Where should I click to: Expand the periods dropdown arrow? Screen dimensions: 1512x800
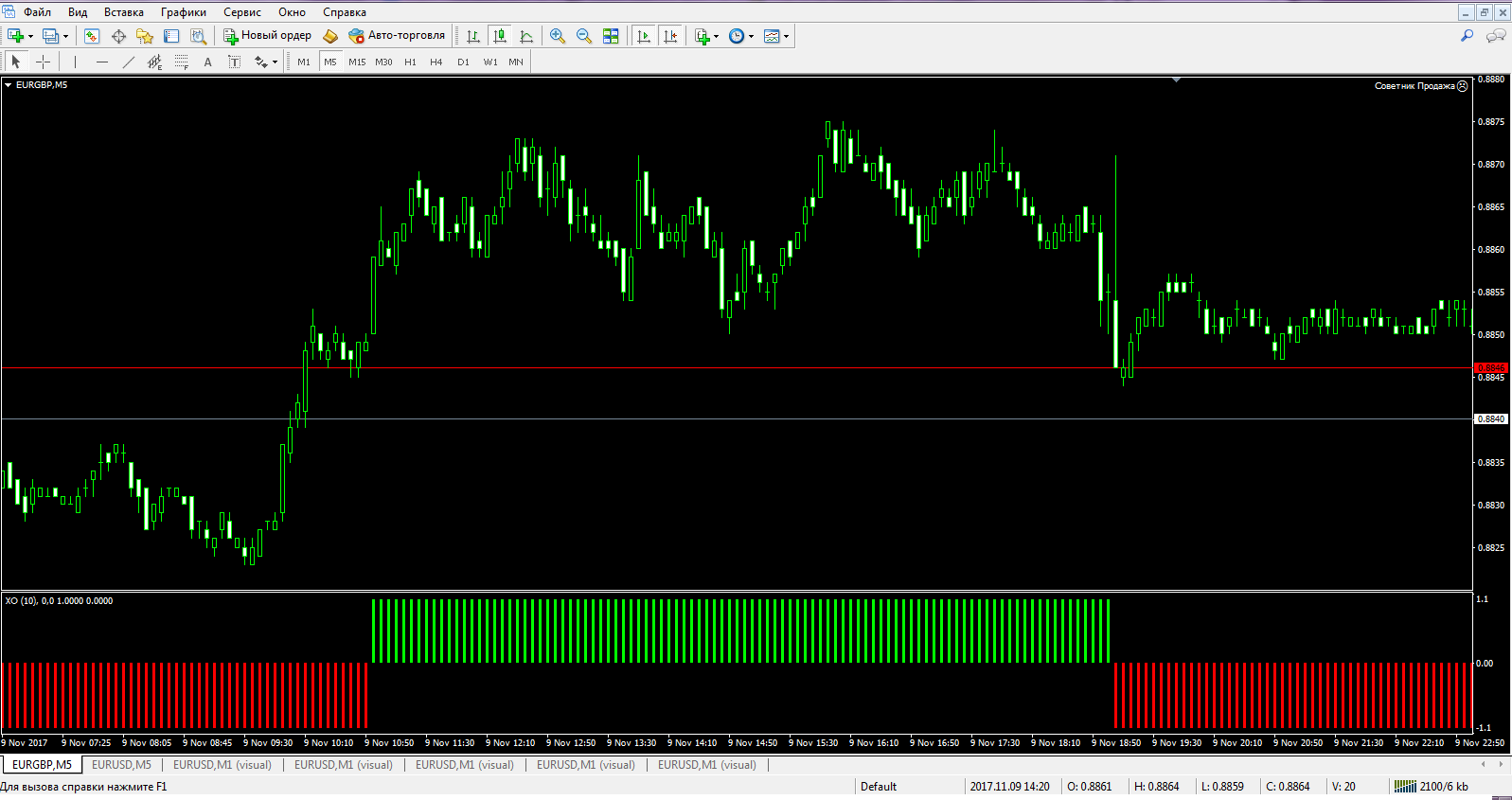[751, 37]
